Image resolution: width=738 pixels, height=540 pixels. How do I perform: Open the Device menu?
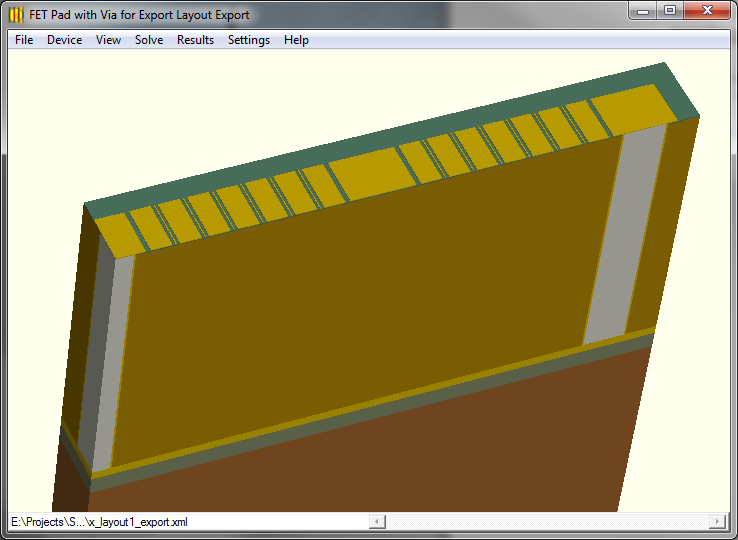(64, 40)
